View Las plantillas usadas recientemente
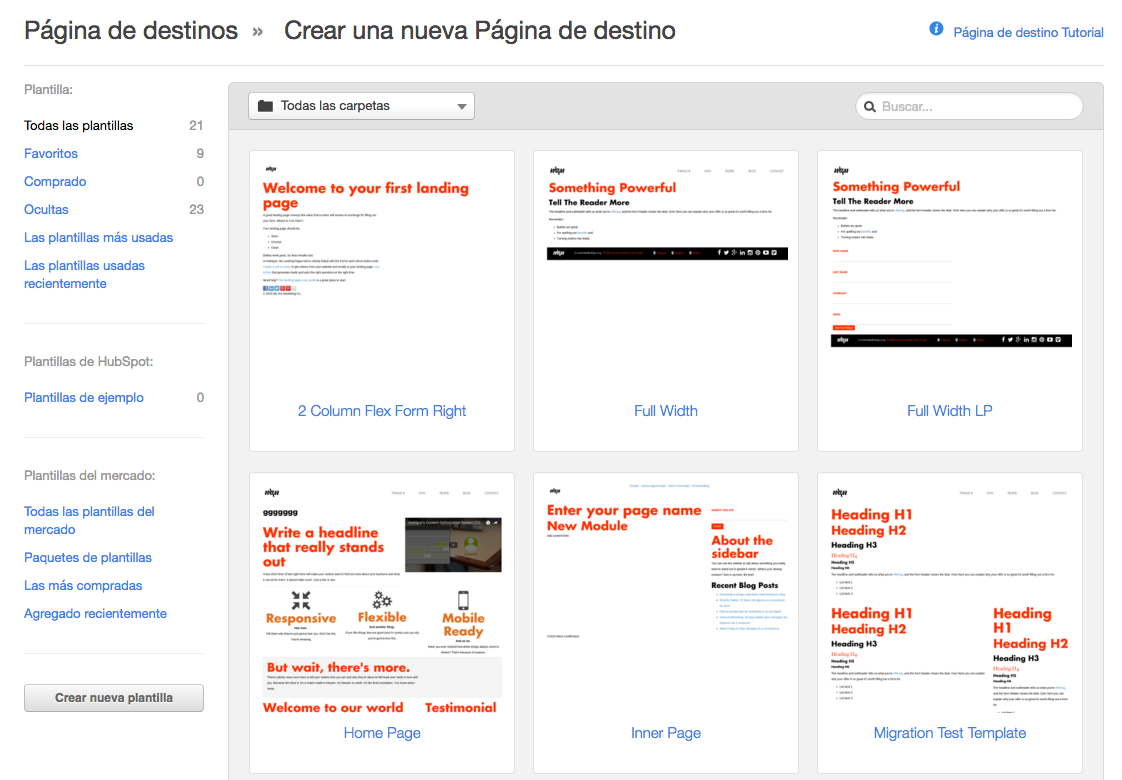The width and height of the screenshot is (1122, 780). pos(84,274)
